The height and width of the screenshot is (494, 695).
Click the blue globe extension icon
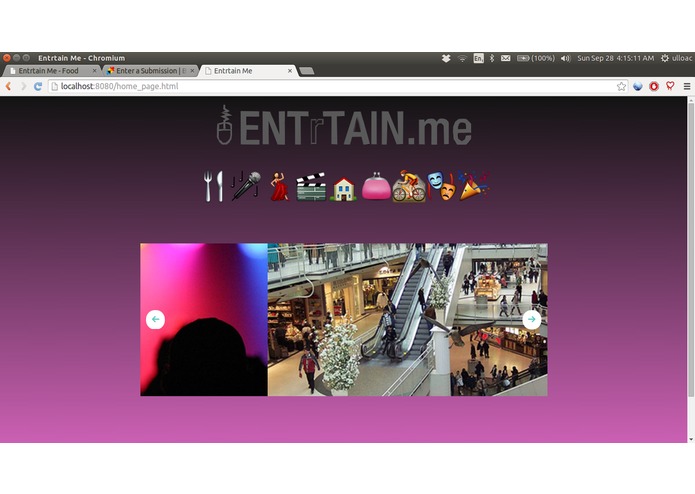pos(638,86)
